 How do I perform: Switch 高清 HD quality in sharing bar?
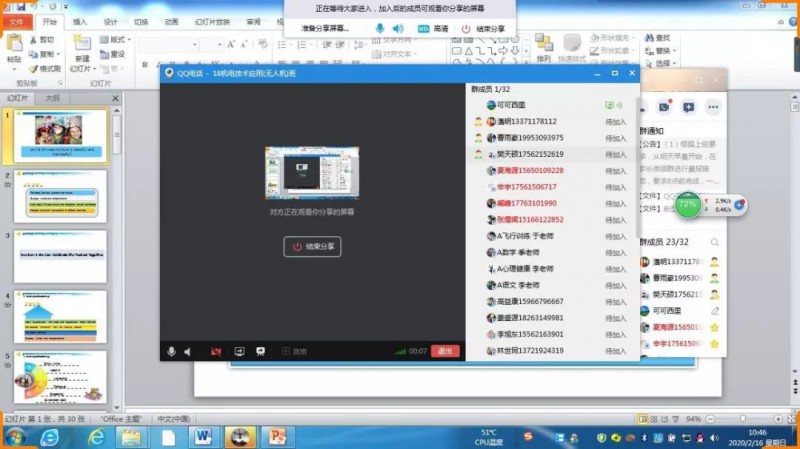[433, 29]
